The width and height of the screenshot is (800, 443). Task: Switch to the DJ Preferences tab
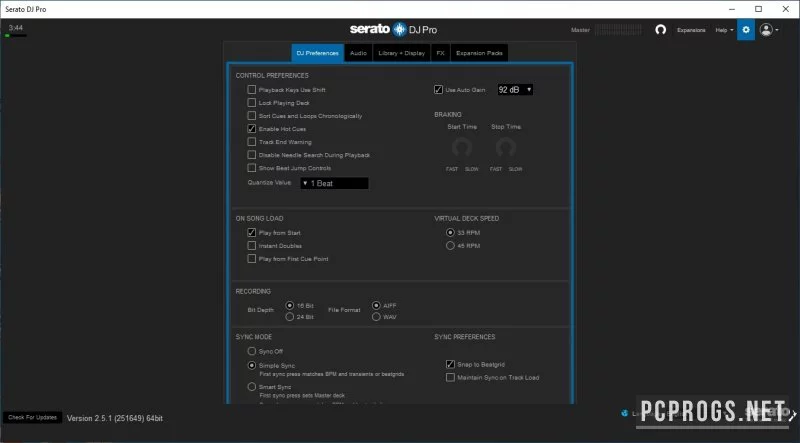point(317,53)
